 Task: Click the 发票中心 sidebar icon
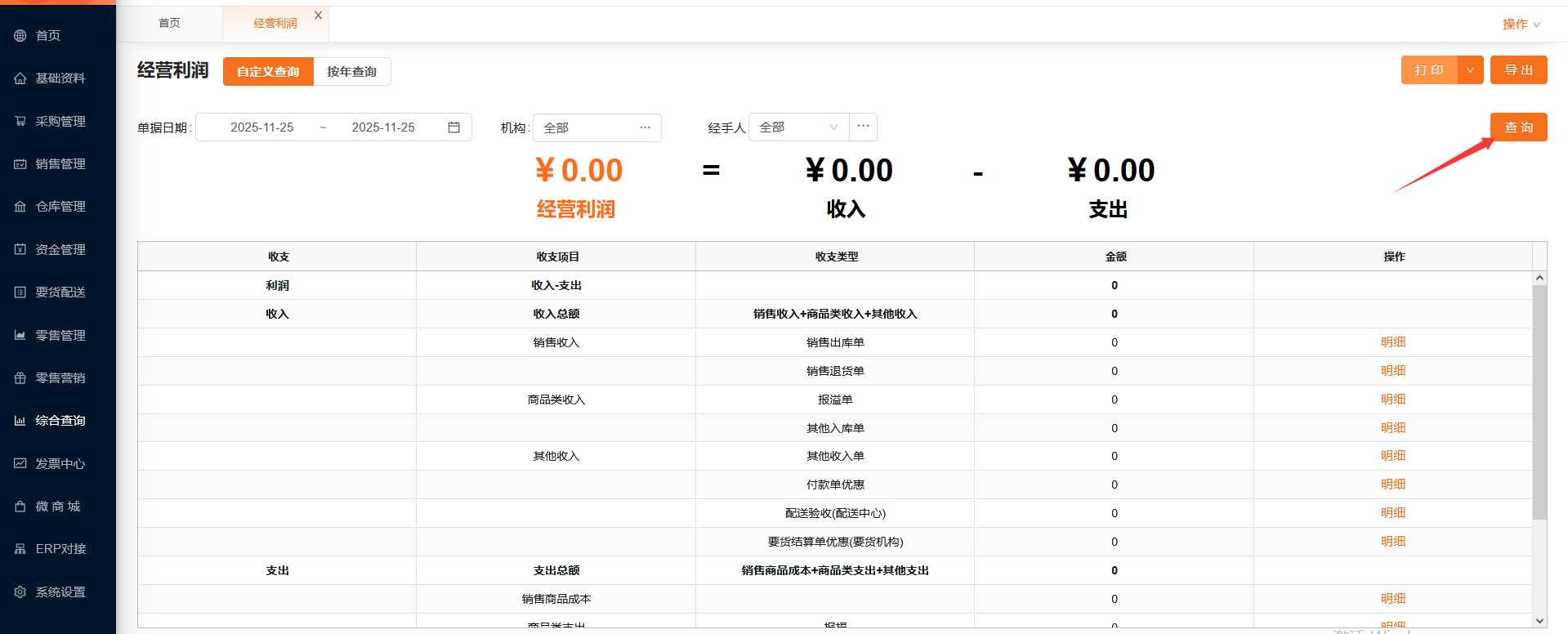pos(20,463)
